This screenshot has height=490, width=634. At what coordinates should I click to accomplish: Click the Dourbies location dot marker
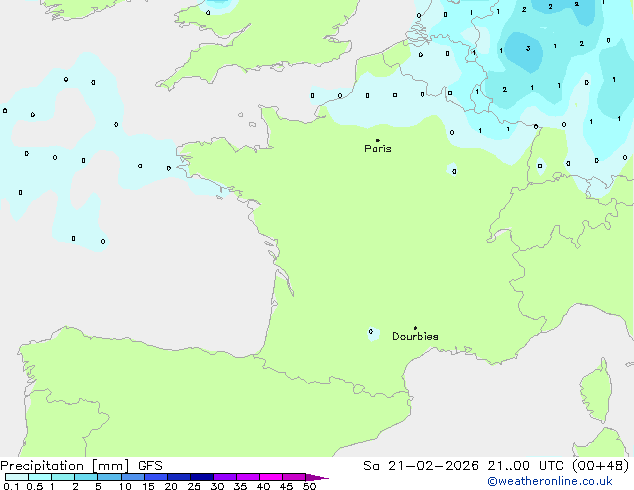[x=415, y=328]
